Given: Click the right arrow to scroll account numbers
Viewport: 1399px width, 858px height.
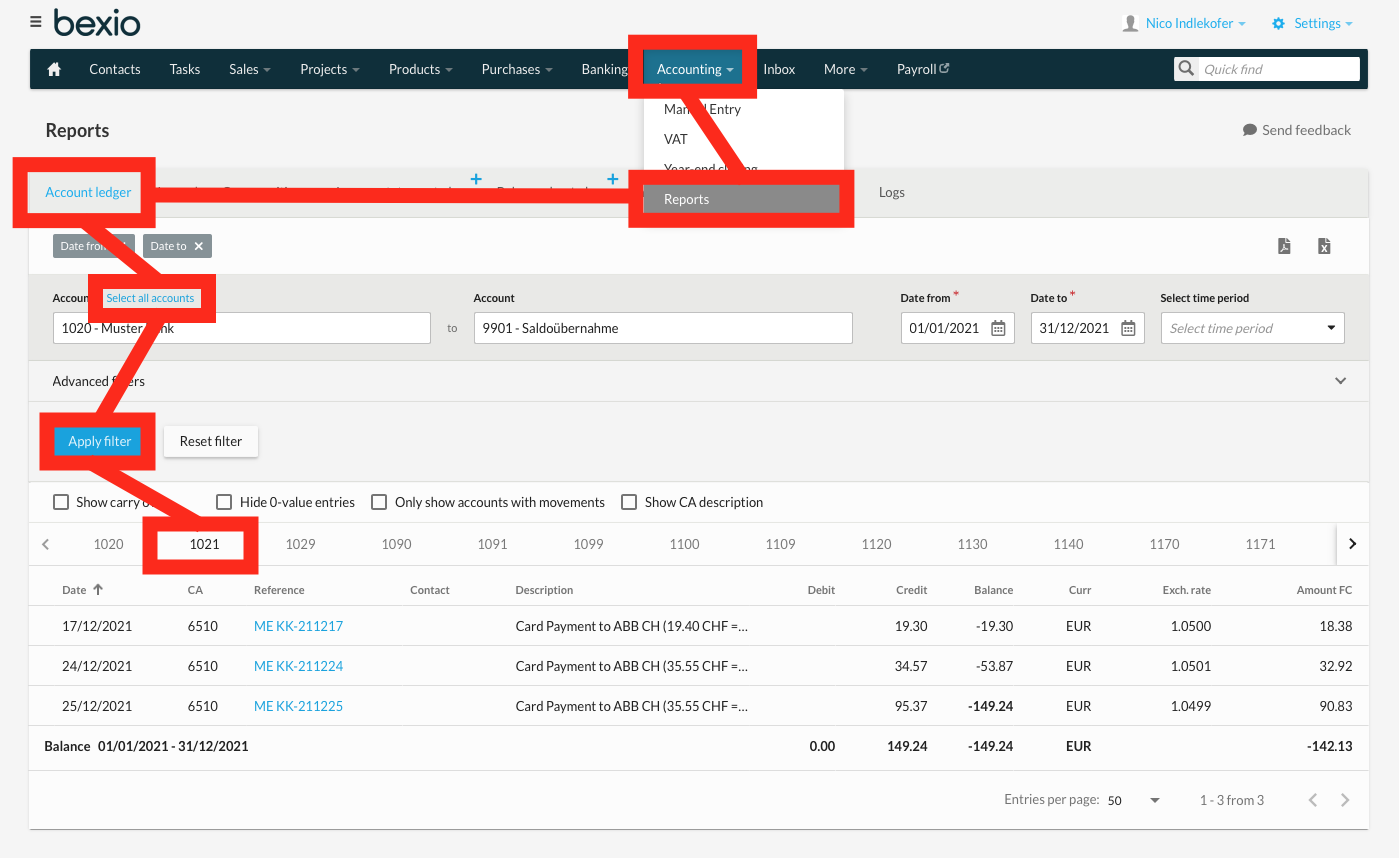Looking at the screenshot, I should 1352,543.
